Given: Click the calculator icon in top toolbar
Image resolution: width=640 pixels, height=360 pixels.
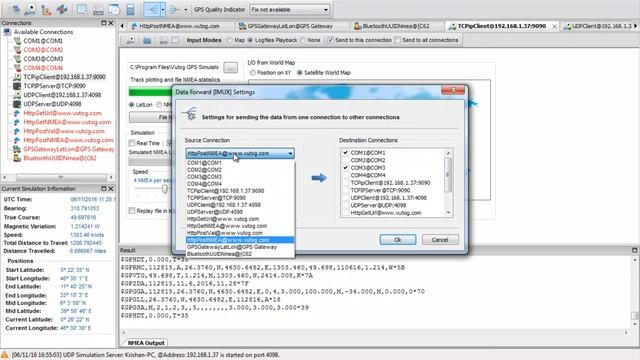Looking at the screenshot, I should [130, 9].
